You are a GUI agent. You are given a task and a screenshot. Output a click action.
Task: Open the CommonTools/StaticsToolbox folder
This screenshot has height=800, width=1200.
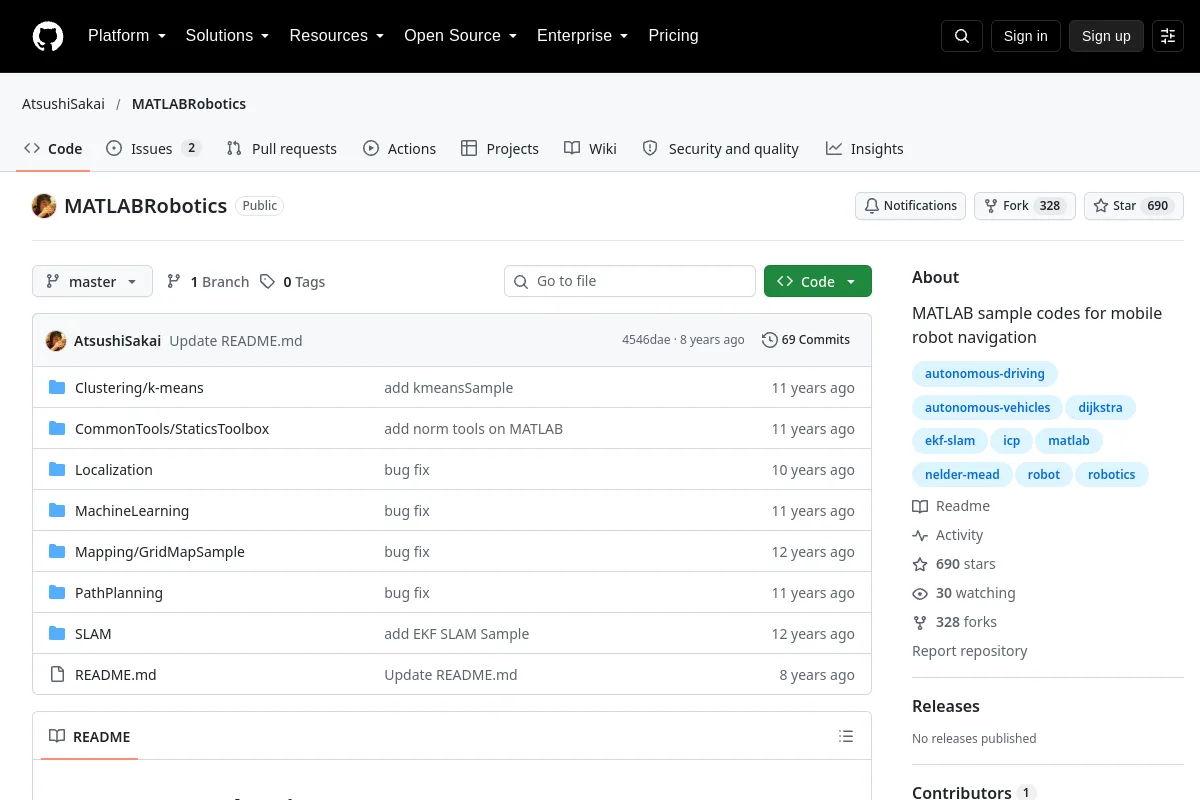coord(172,429)
